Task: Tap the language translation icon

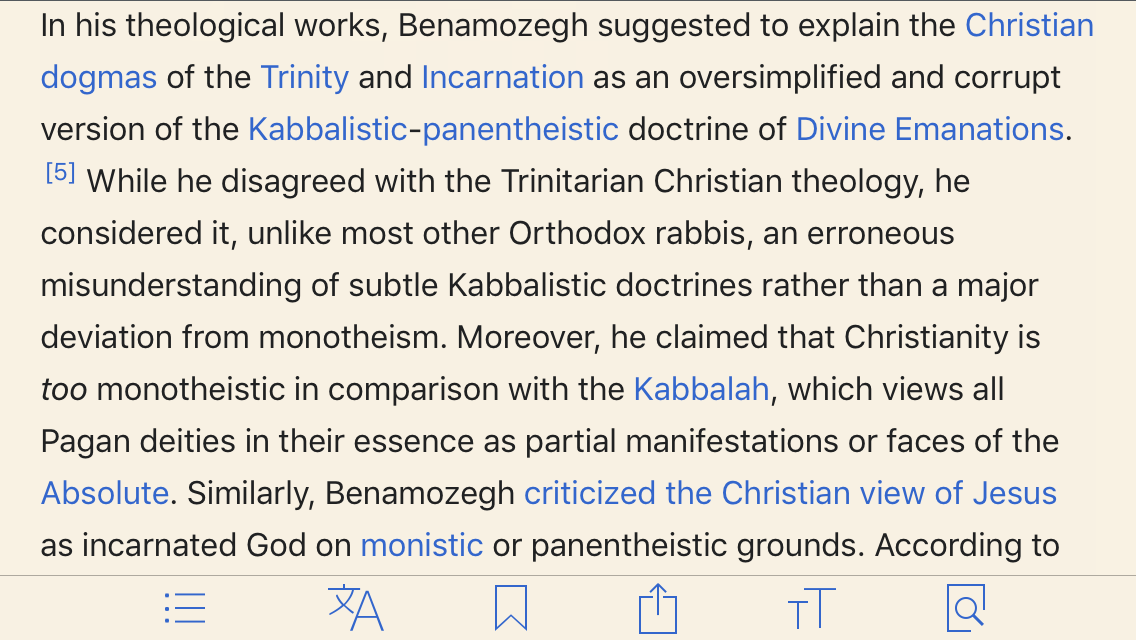Action: (x=355, y=608)
